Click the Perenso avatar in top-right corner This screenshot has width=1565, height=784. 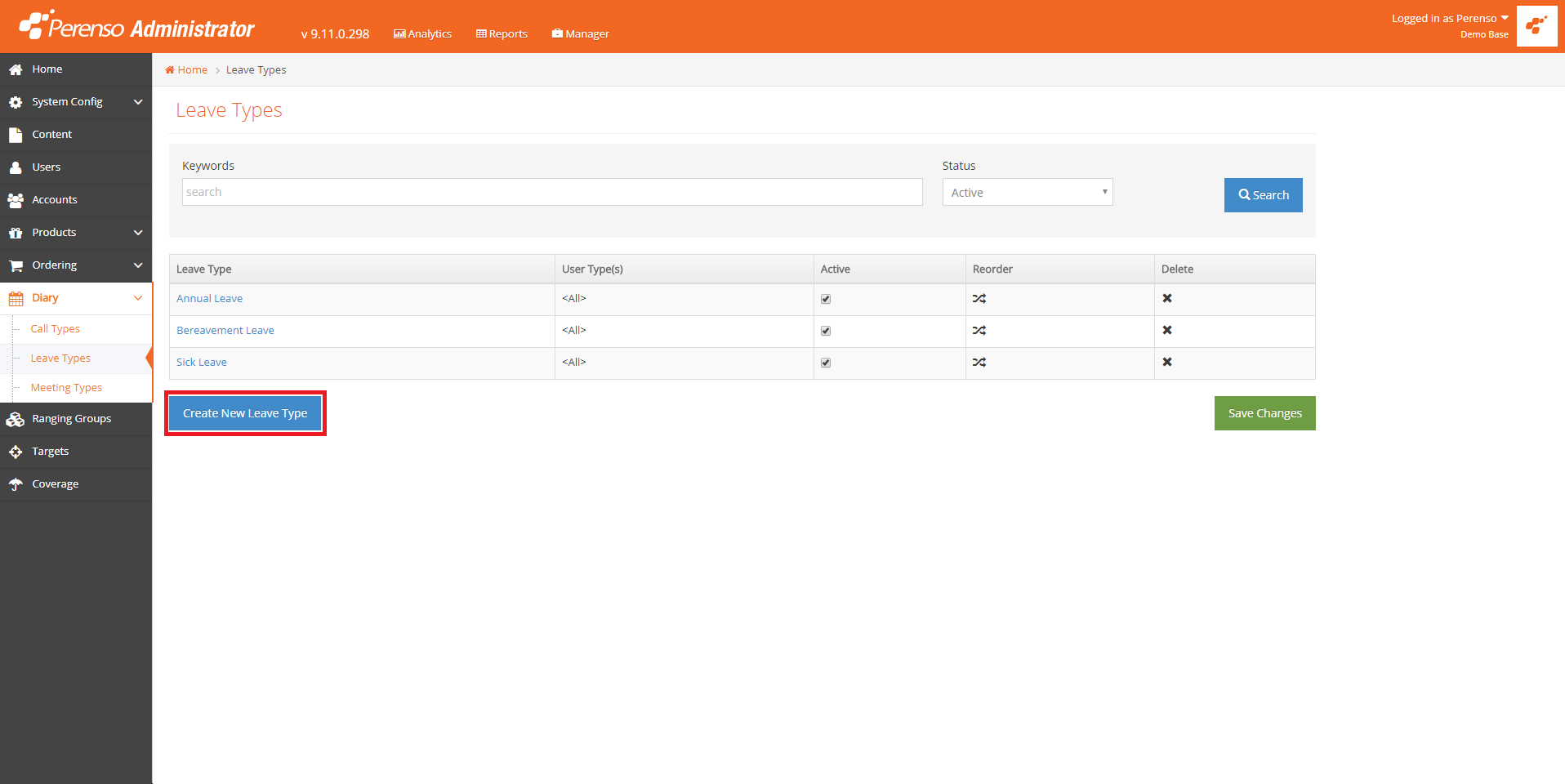pos(1536,26)
